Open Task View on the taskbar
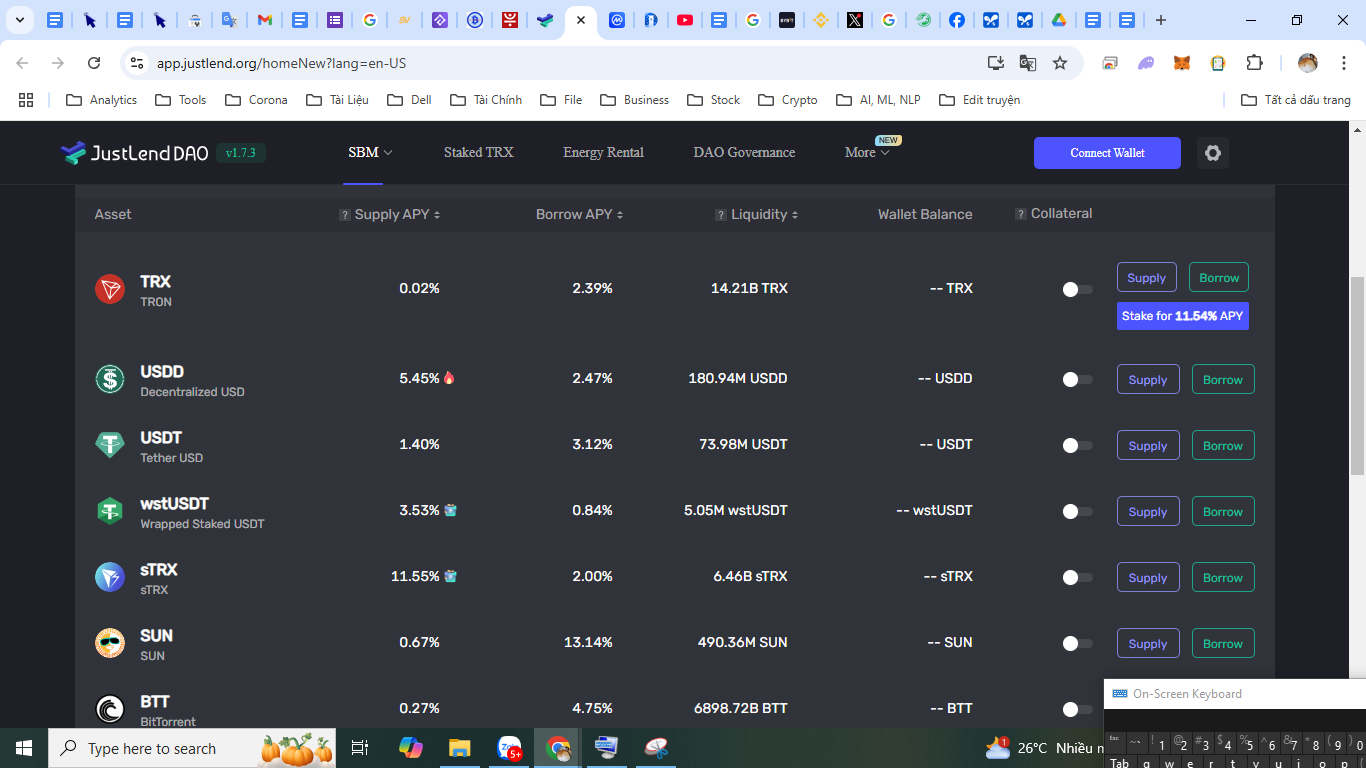The image size is (1366, 768). (x=360, y=748)
